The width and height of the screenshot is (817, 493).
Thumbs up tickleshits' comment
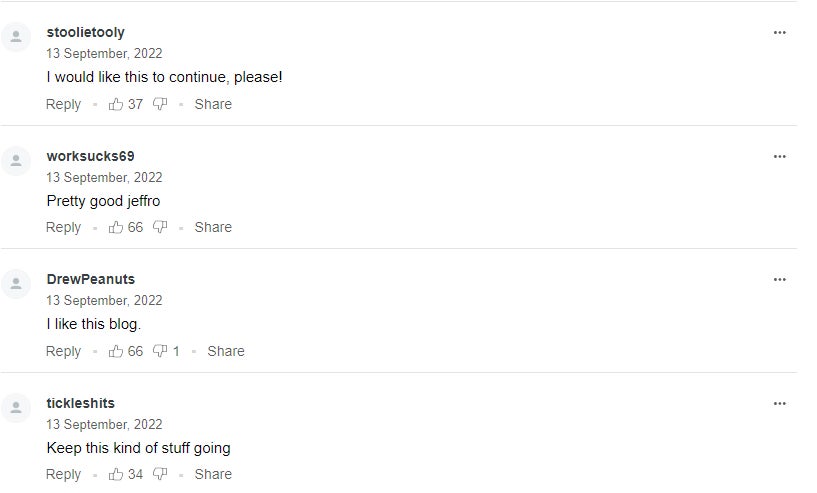click(x=116, y=474)
